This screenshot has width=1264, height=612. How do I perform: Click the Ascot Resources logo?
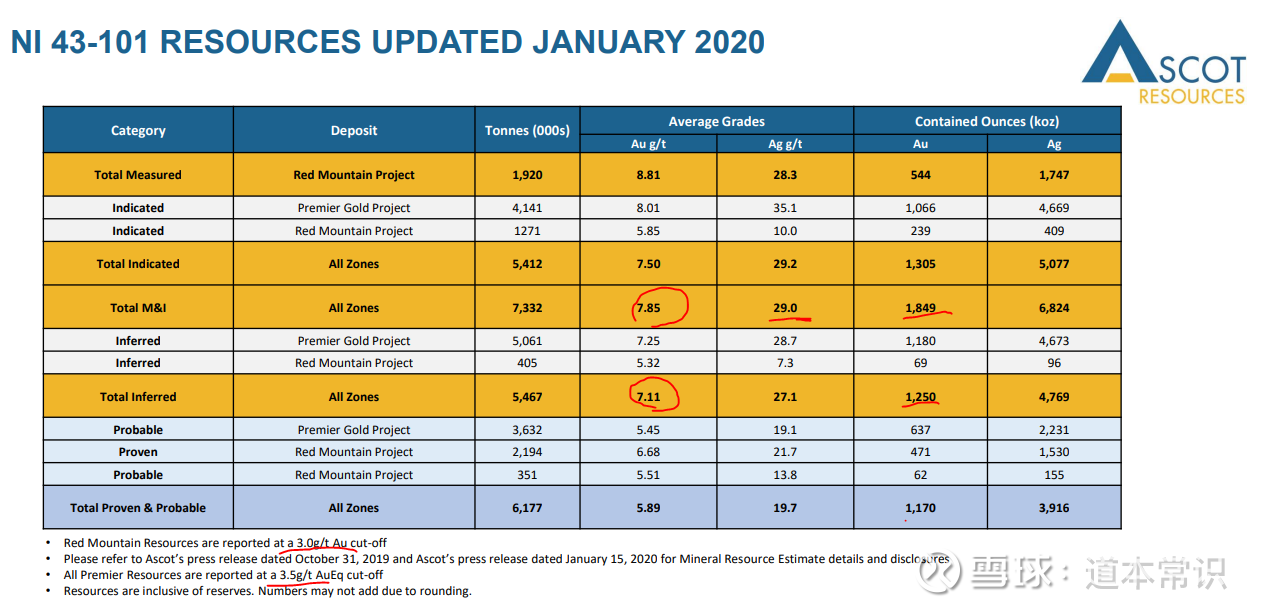[x=1164, y=62]
